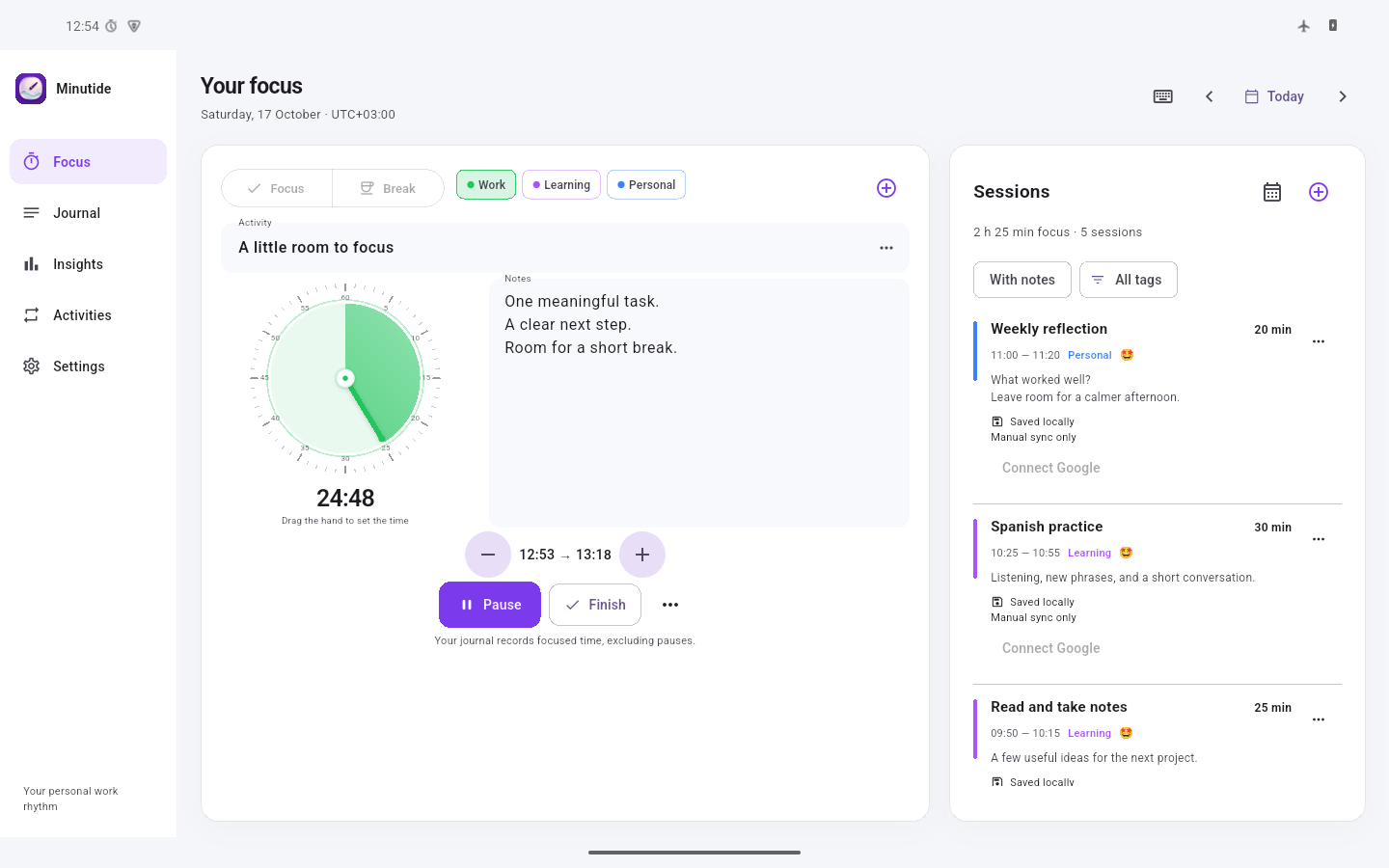Open the Journal page in sidebar
This screenshot has width=1389, height=868.
click(x=88, y=213)
